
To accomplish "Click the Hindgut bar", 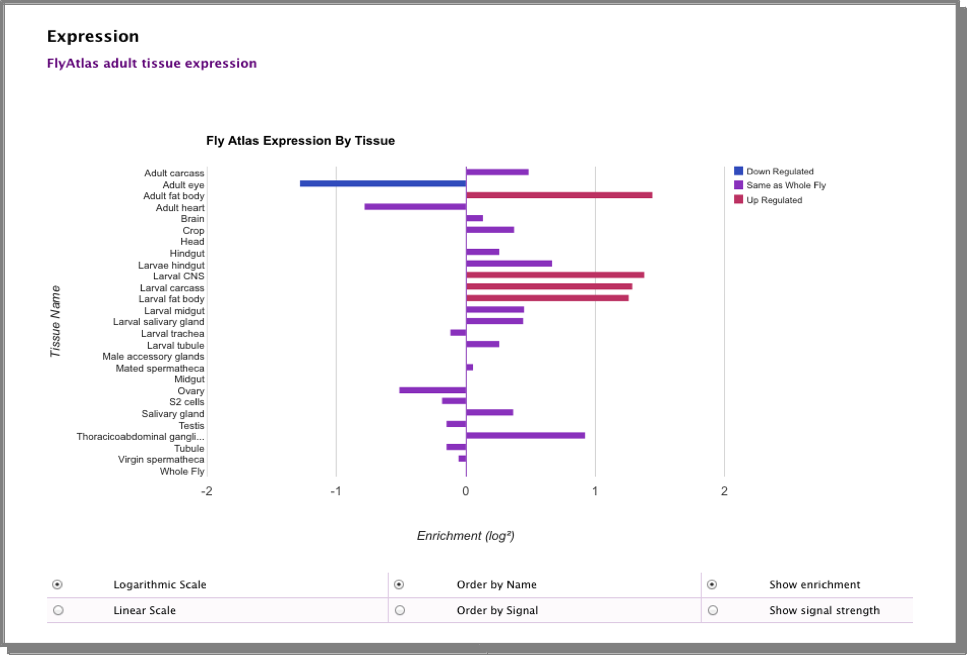I will pos(482,252).
